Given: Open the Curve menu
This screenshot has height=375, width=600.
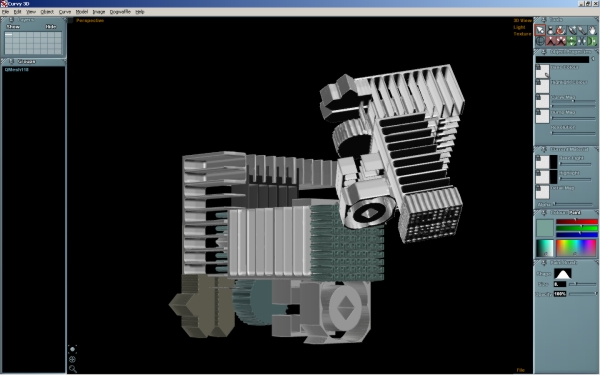Looking at the screenshot, I should click(65, 12).
